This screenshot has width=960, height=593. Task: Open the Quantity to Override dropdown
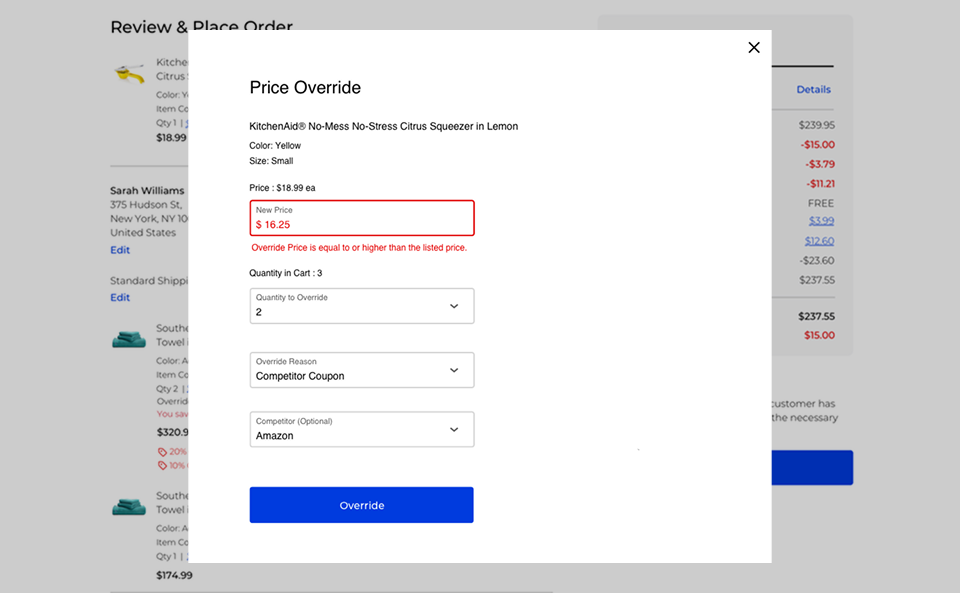tap(361, 305)
